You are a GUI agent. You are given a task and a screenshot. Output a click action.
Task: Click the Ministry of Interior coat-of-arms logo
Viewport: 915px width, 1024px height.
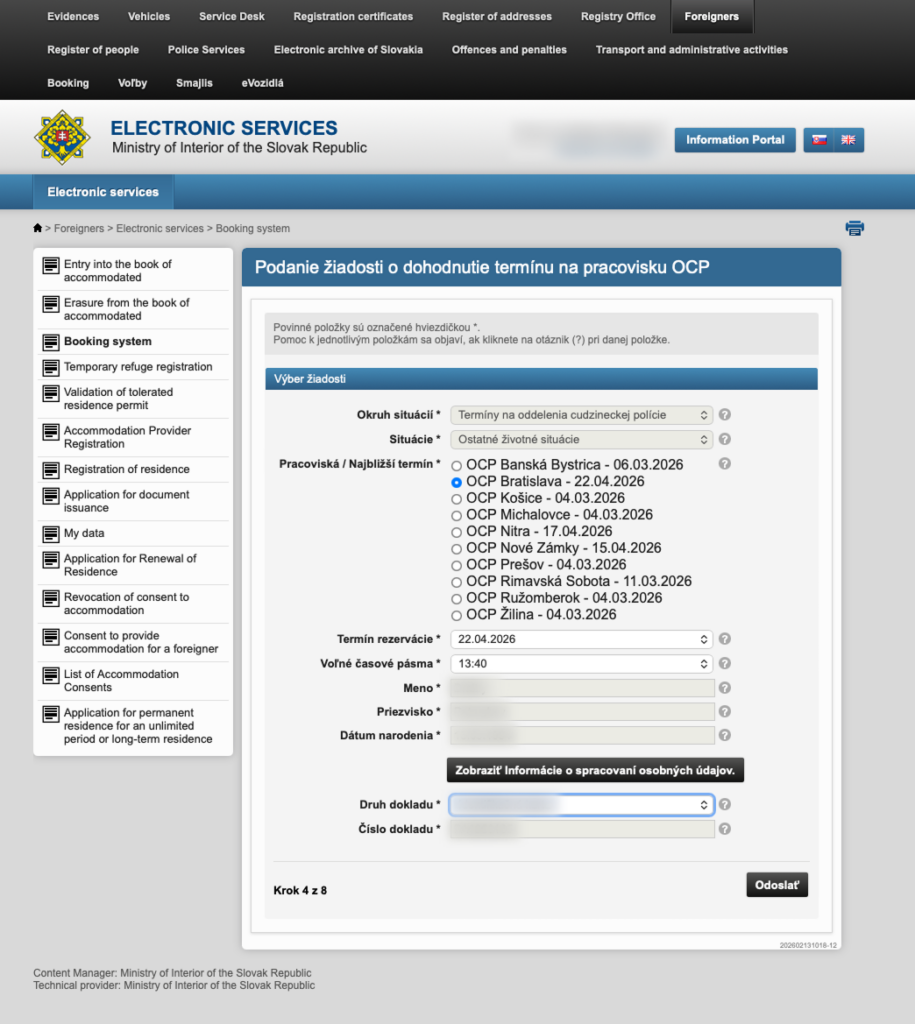pos(62,138)
